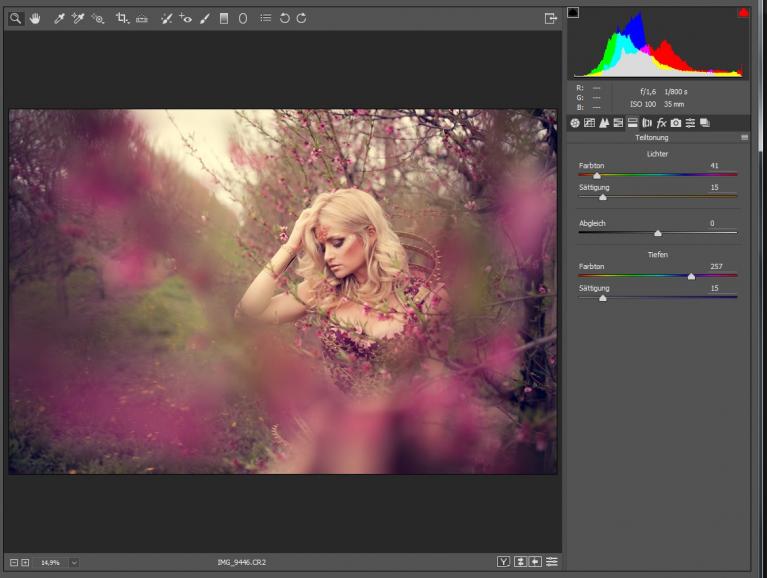Copy current settings to Before icon
This screenshot has height=578, width=767.
(536, 562)
